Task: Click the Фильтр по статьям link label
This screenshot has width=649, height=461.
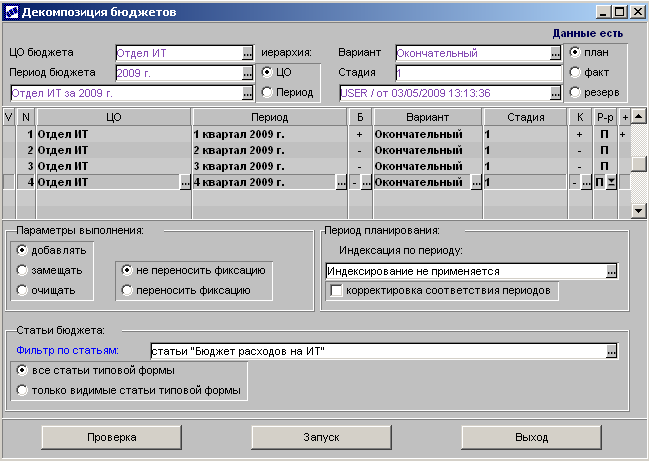Action: pos(67,351)
